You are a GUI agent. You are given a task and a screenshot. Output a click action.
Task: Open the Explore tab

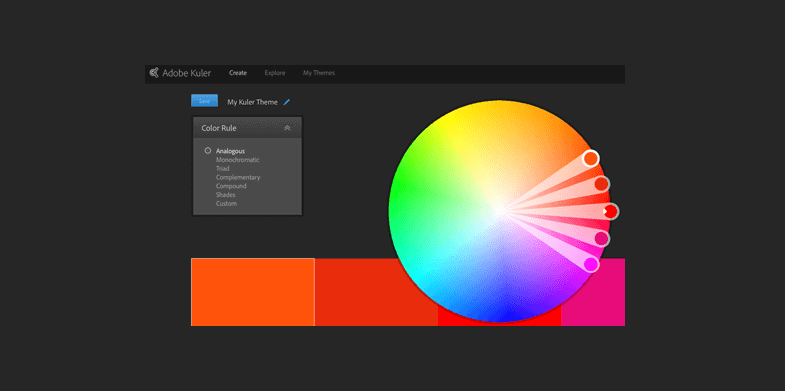click(x=275, y=73)
